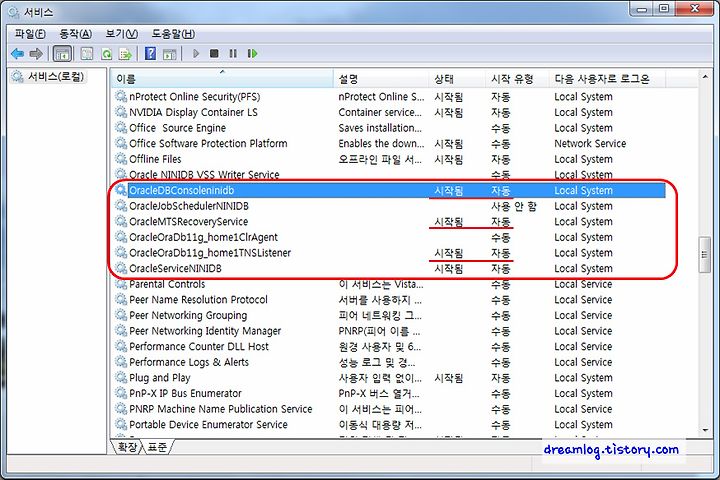Click the gear icon of OracleJobSchedulerNINIDB

[x=121, y=206]
